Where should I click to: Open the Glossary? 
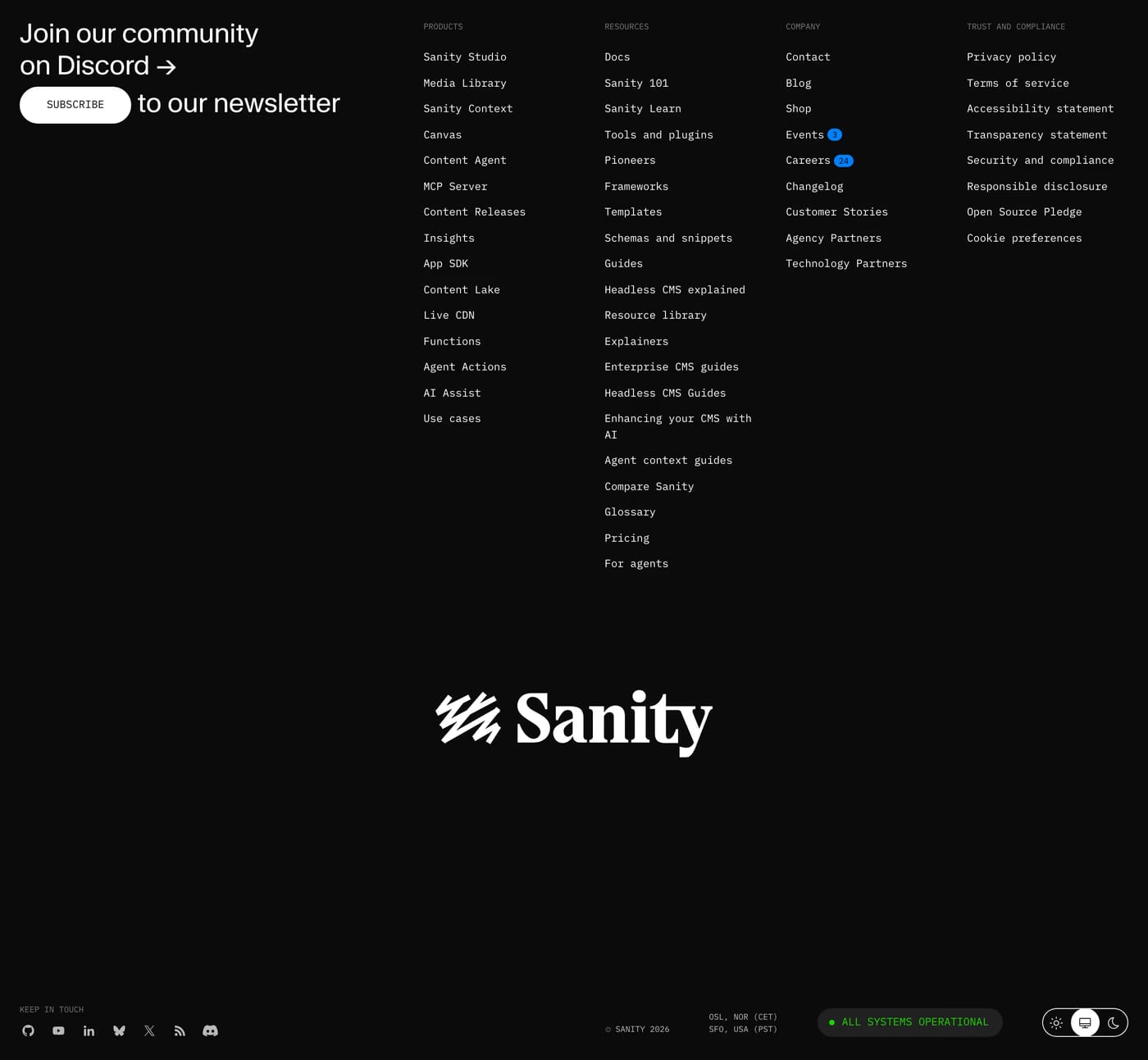pos(631,512)
